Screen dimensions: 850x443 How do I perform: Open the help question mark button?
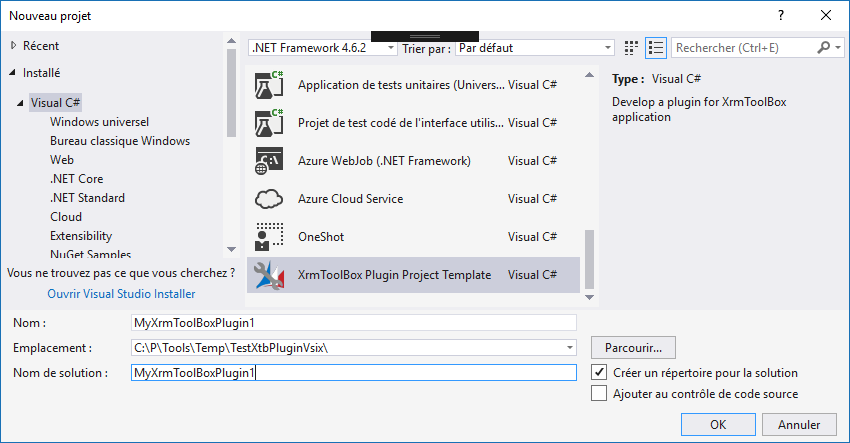pyautogui.click(x=781, y=15)
